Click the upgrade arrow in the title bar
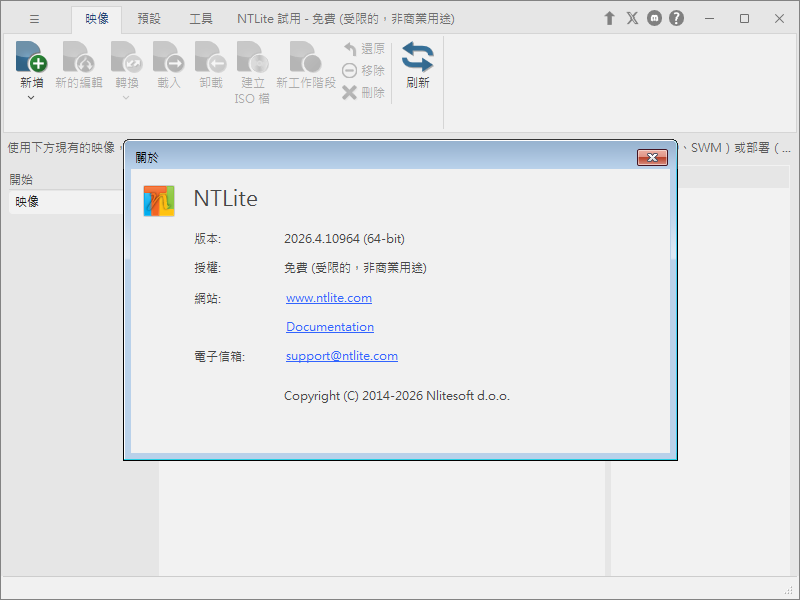The image size is (800, 600). tap(609, 17)
